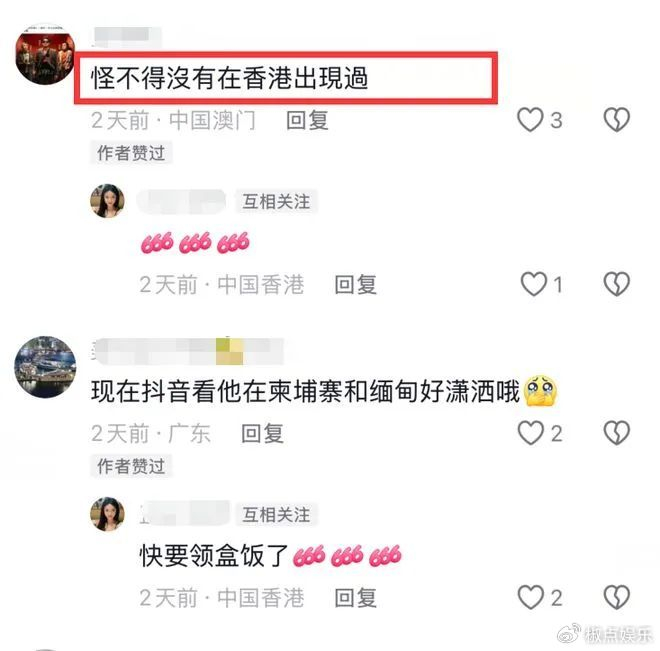660x651 pixels.
Task: Reply to the 快要领盒饭了 comment
Action: point(355,598)
